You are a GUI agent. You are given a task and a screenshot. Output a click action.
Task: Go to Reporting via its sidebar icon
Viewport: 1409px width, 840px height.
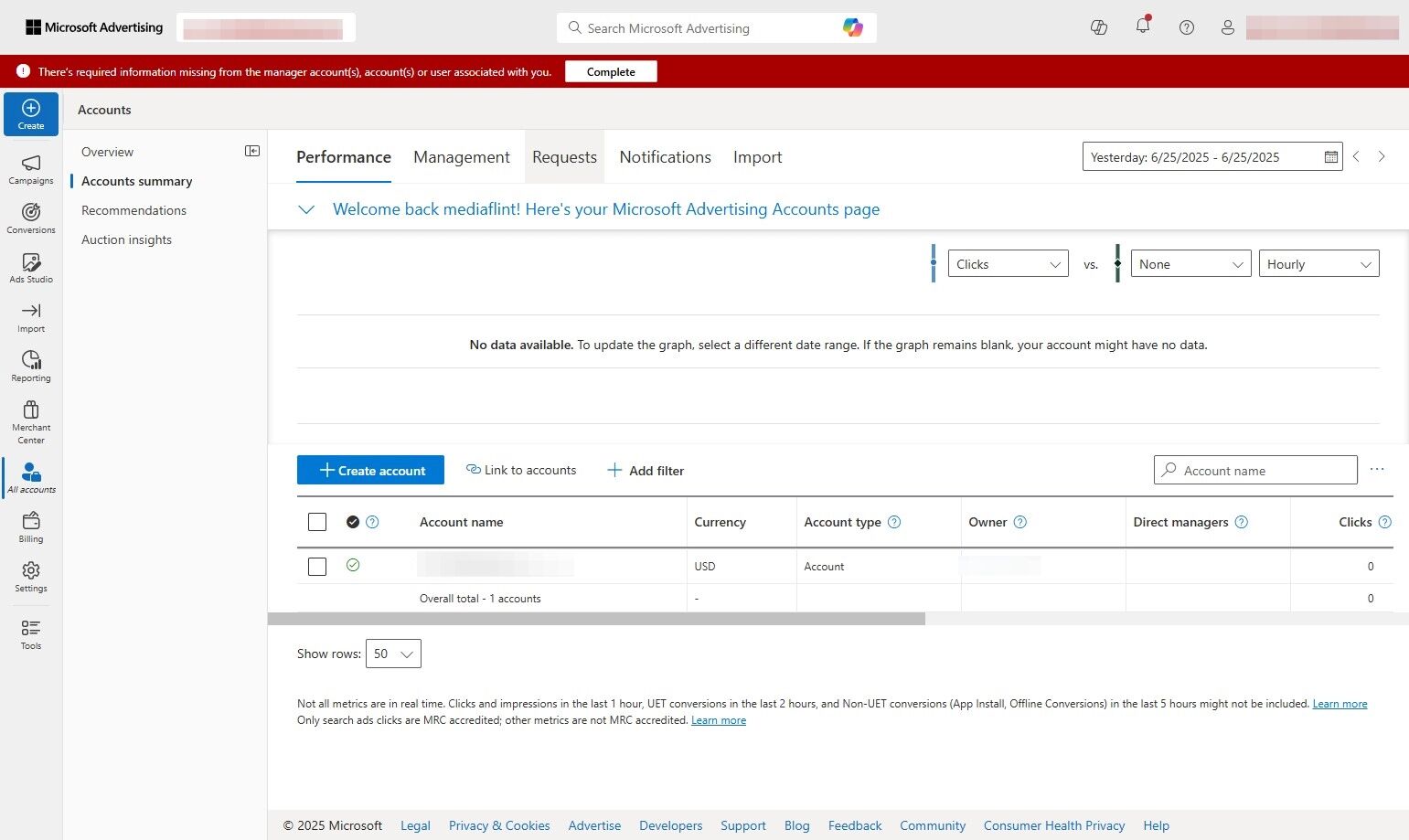click(x=30, y=366)
